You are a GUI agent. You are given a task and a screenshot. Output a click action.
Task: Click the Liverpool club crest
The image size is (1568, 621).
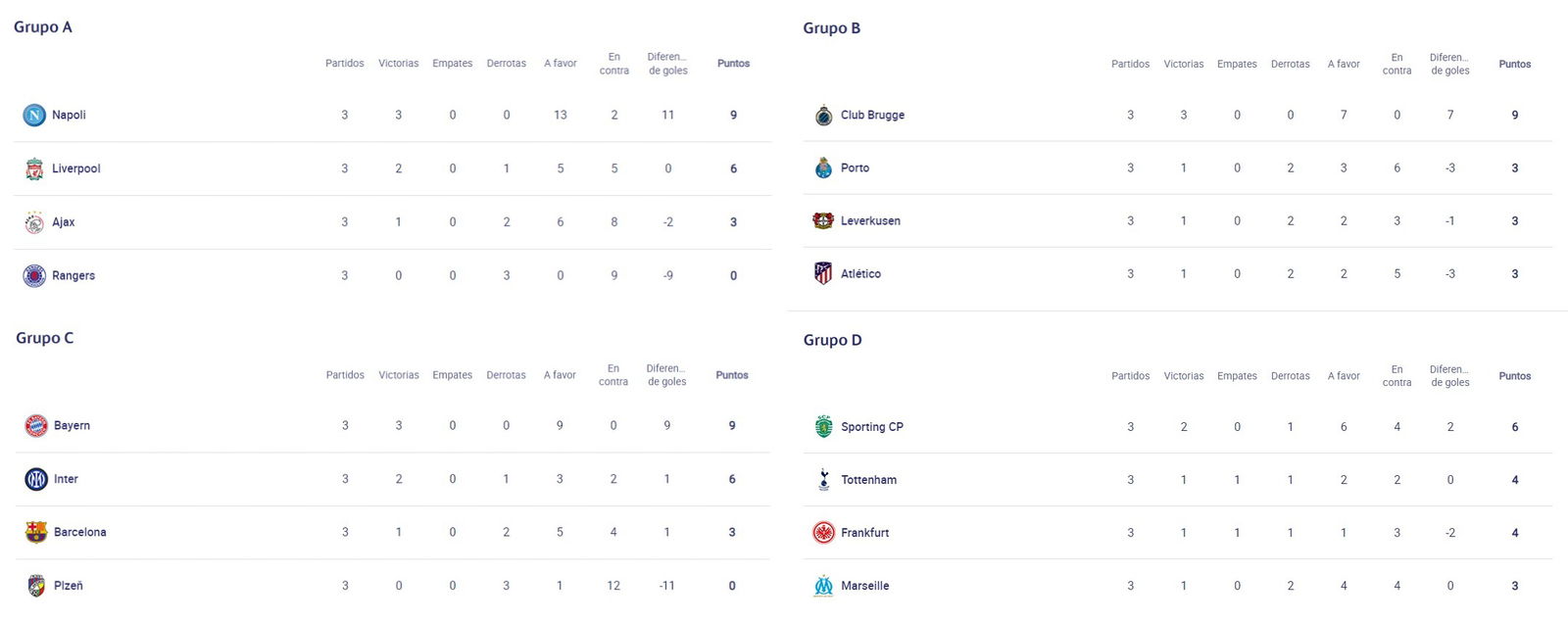34,168
